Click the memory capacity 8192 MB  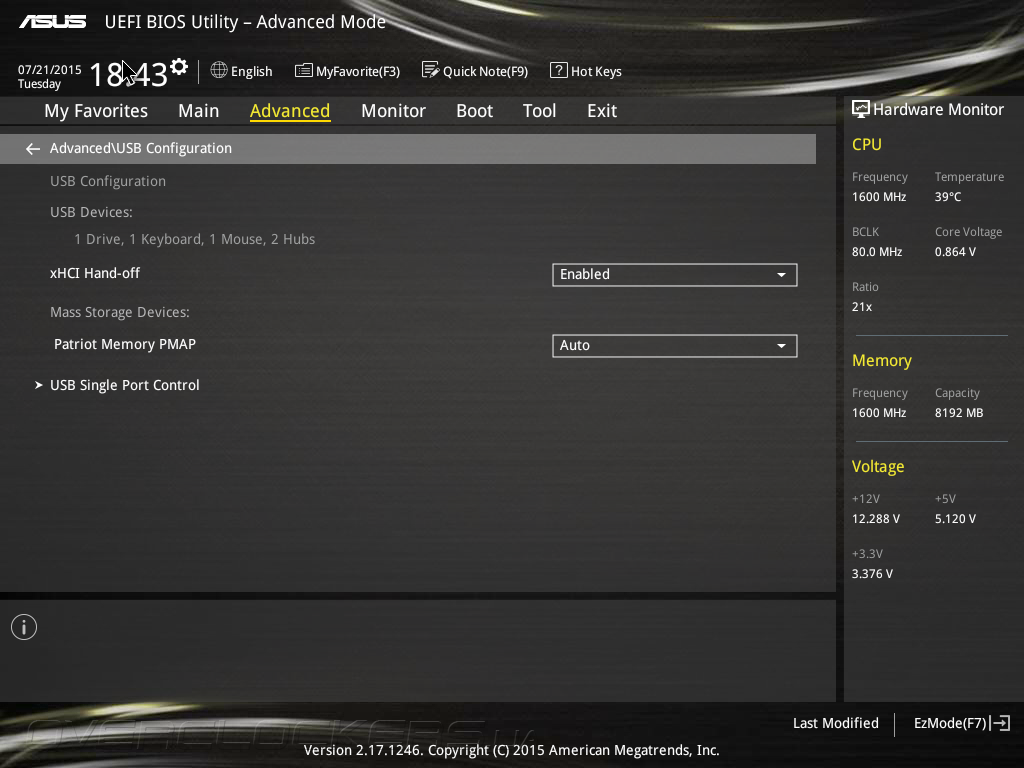[x=959, y=413]
